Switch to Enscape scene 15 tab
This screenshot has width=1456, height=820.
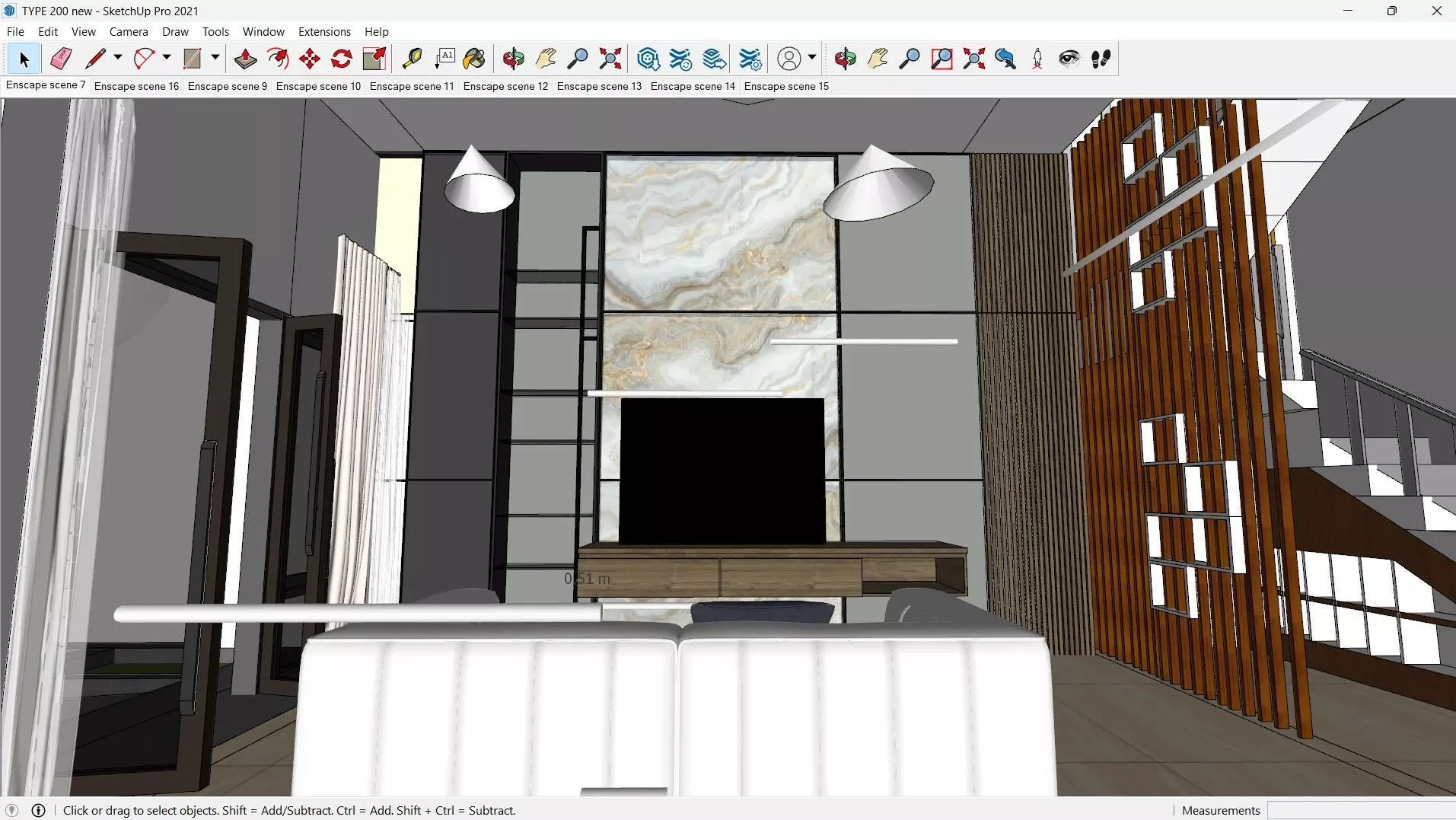[x=786, y=86]
